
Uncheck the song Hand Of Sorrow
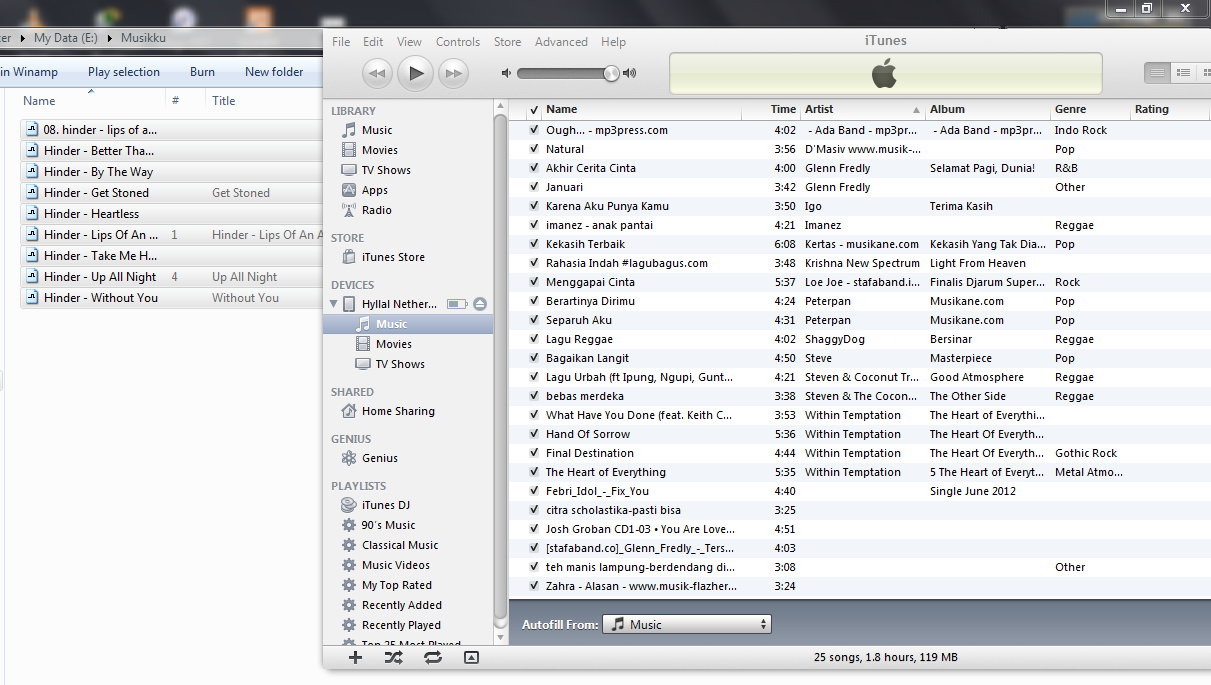534,434
